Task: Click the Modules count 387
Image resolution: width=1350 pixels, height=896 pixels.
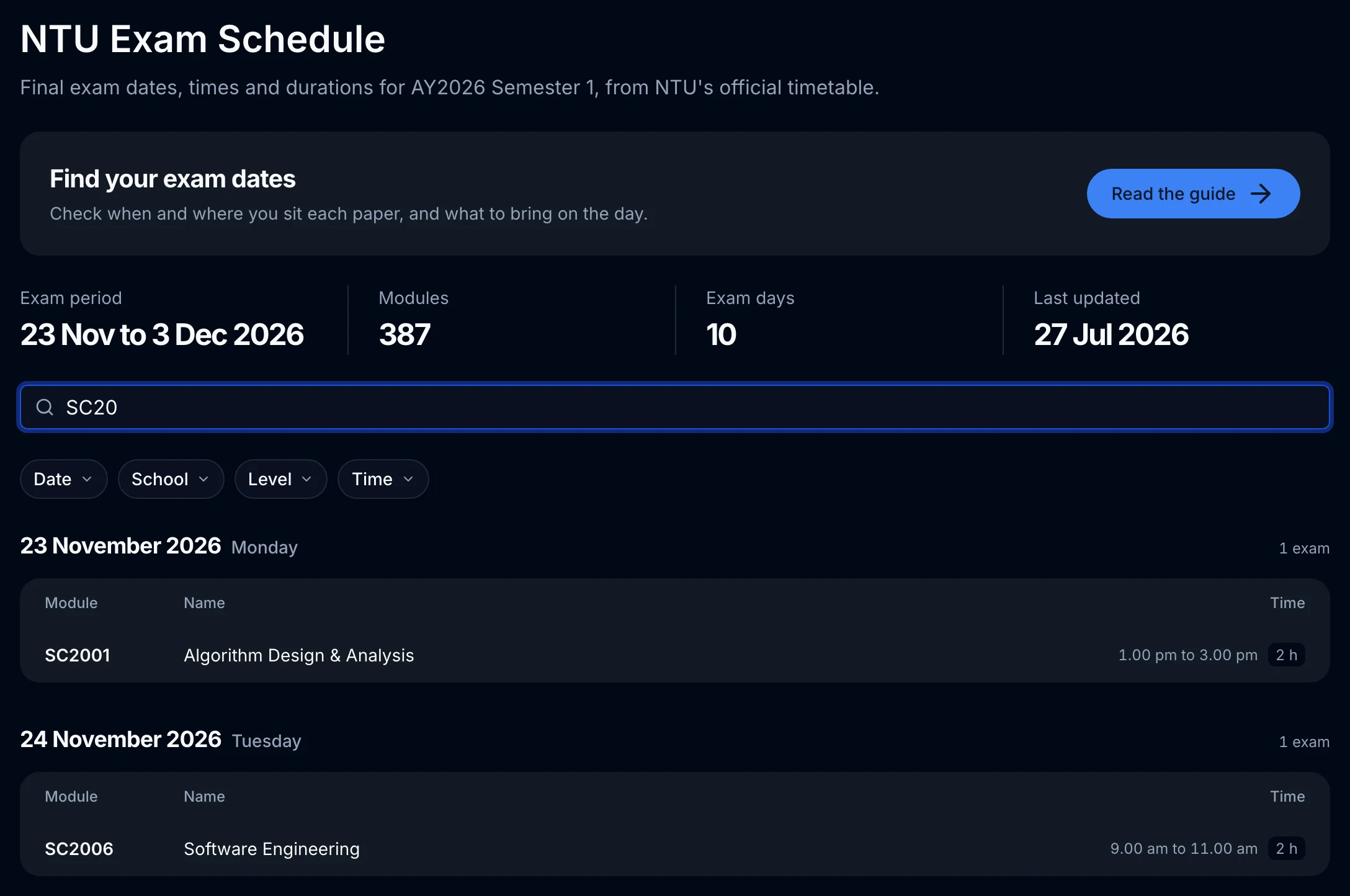Action: (405, 335)
